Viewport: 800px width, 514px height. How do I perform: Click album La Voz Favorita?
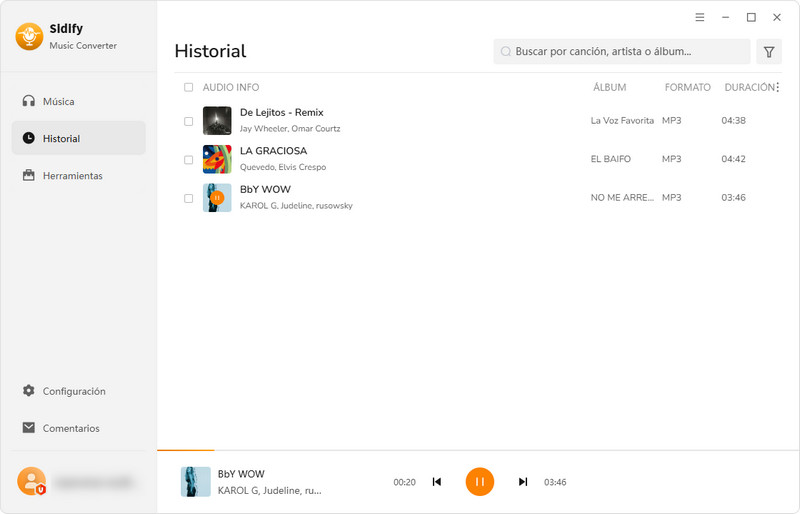click(622, 121)
